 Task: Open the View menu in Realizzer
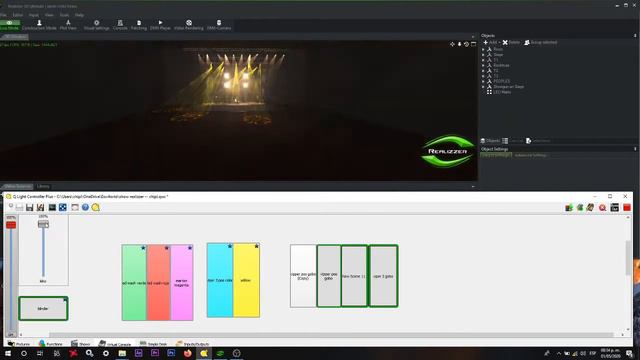[x=49, y=15]
